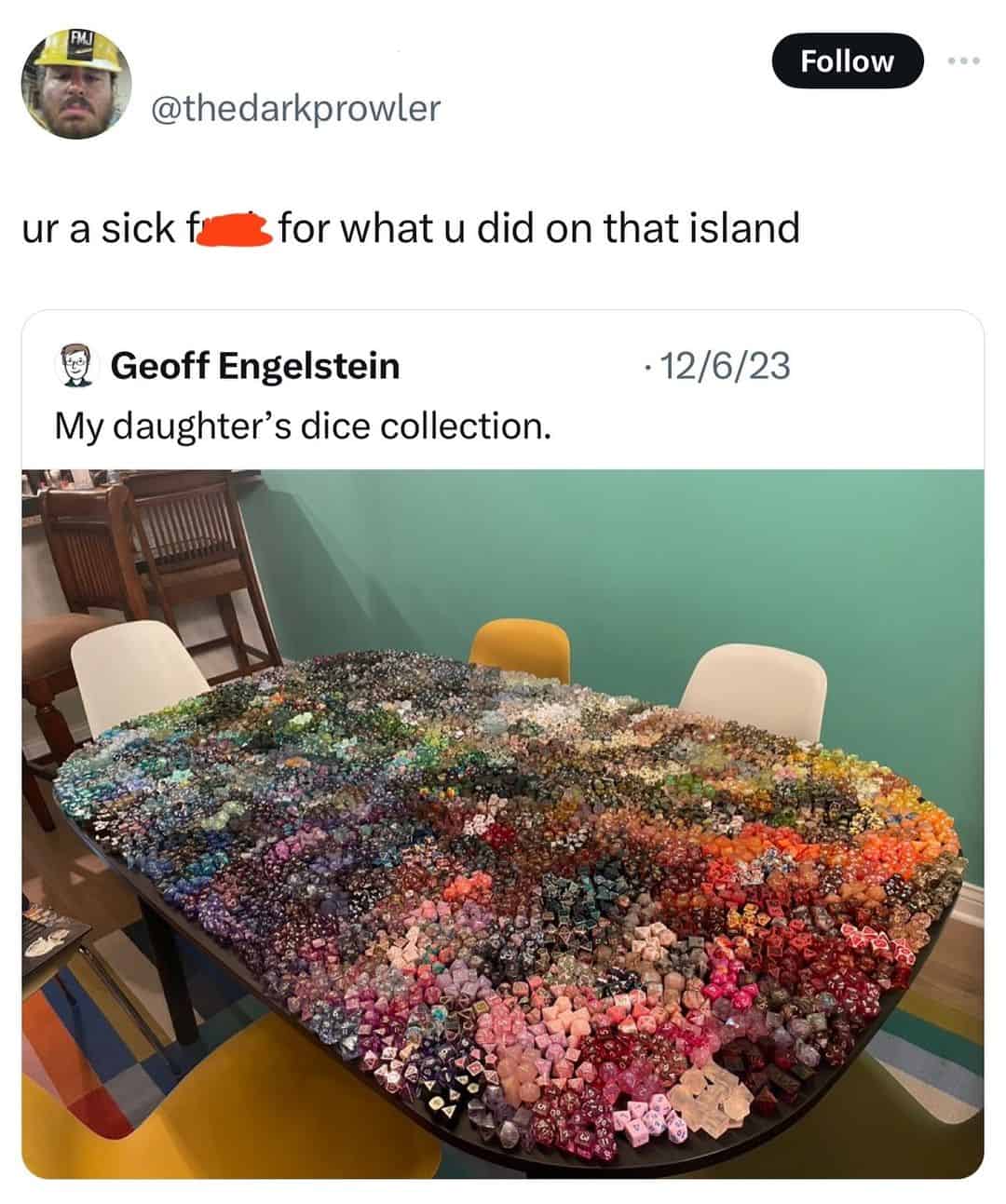1006x1204 pixels.
Task: Open the 12/6/23 quoted tweet date
Action: (716, 365)
